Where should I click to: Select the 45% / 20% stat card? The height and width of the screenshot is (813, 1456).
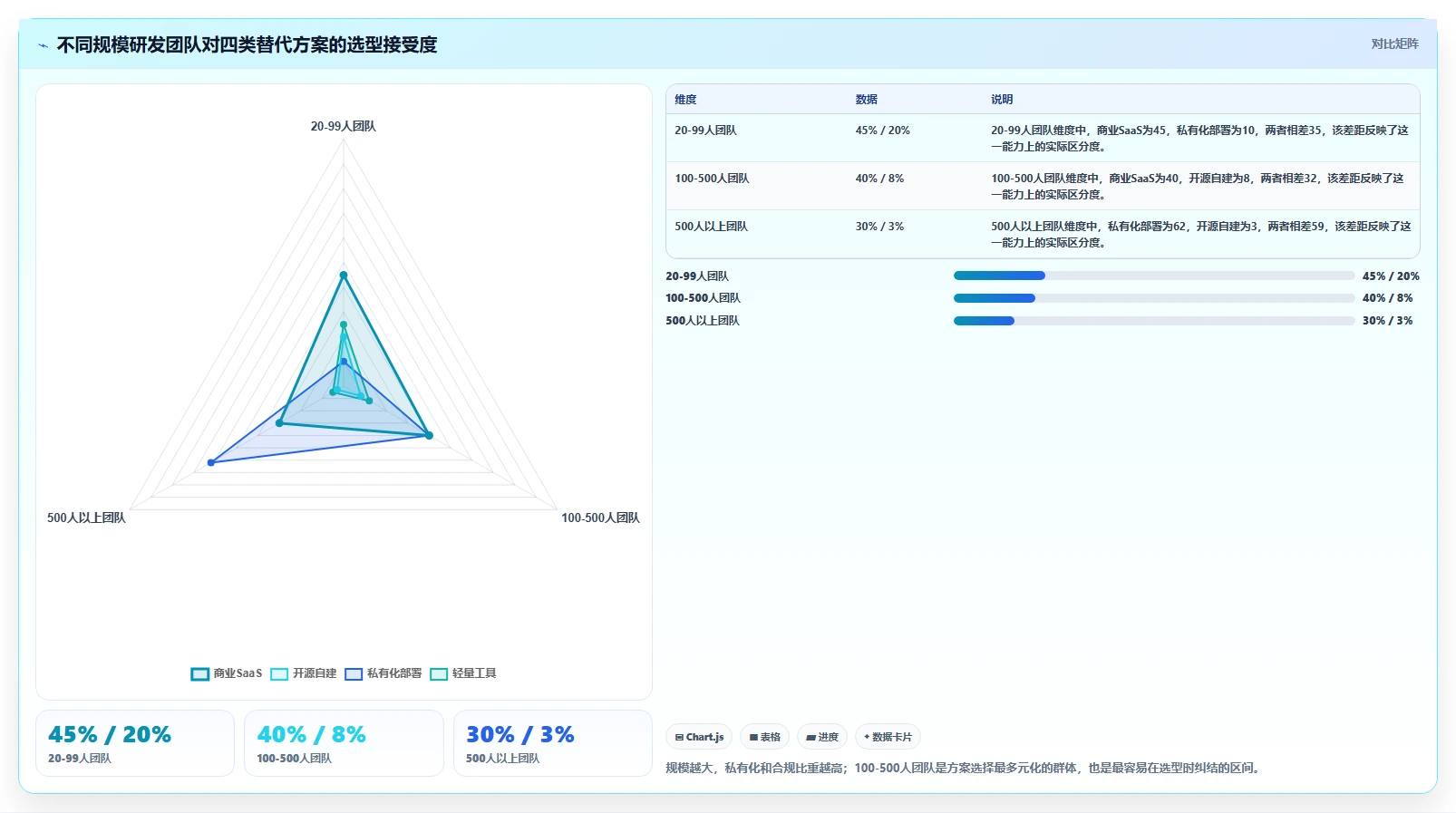(135, 743)
